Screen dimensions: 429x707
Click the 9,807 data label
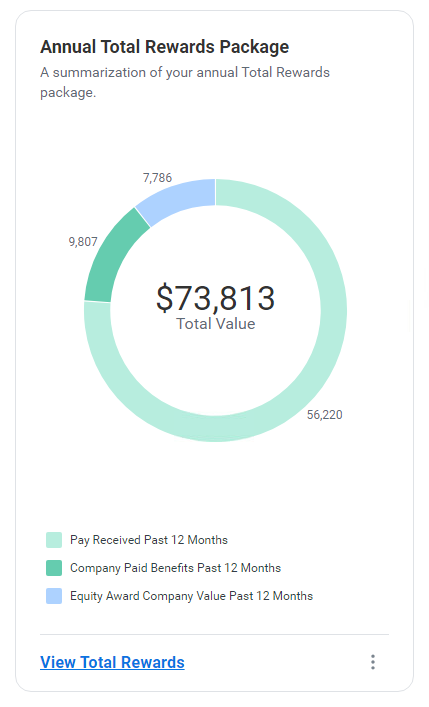point(83,242)
